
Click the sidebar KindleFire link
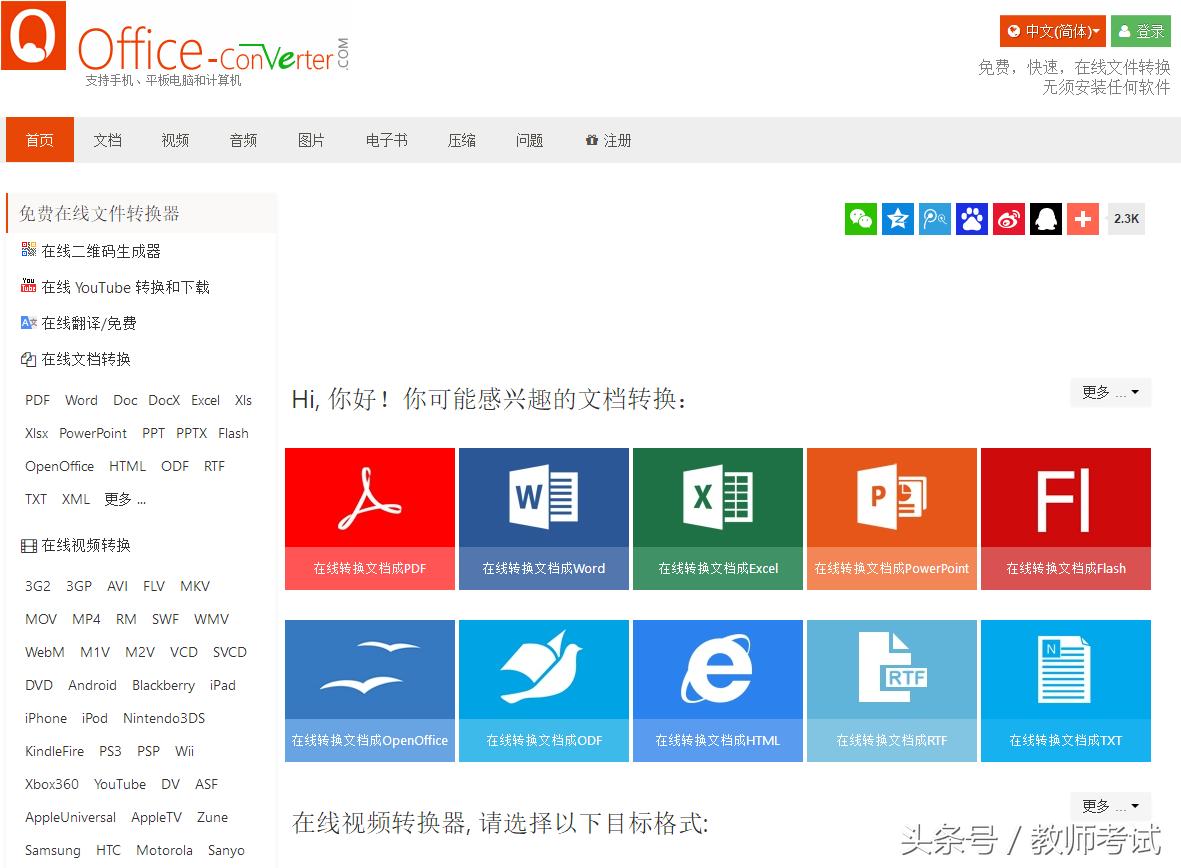tap(54, 752)
